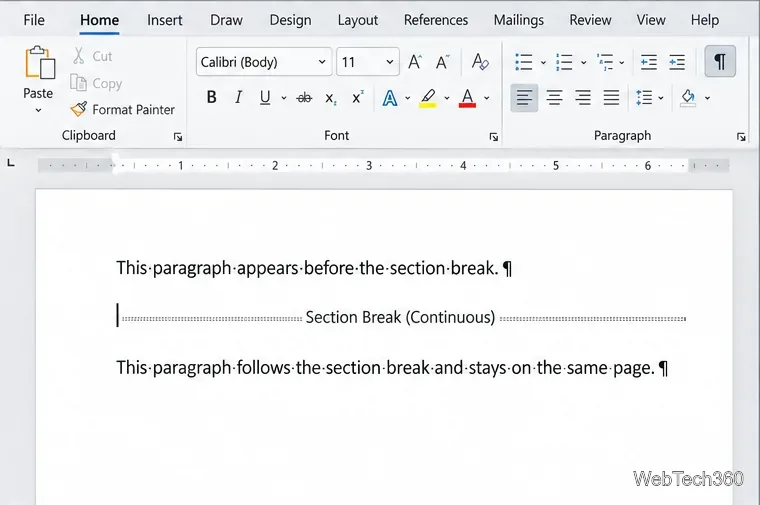
Task: Apply Text Effects with the blue A
Action: coord(390,98)
